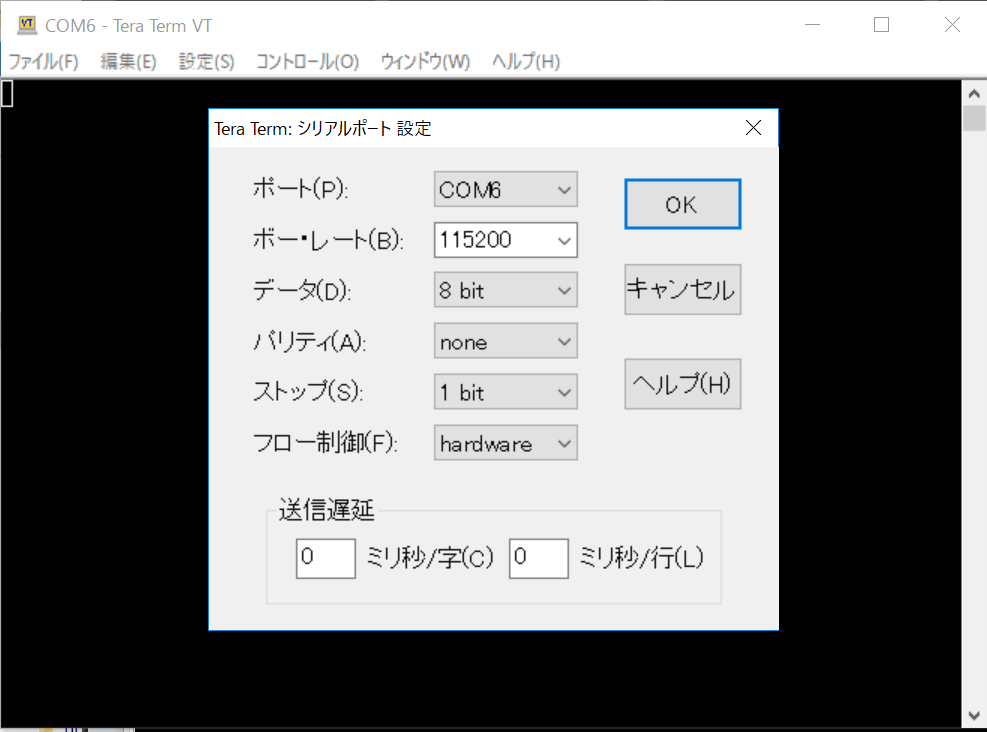987x732 pixels.
Task: Click the terminal scrollbar up arrow
Action: tap(974, 93)
